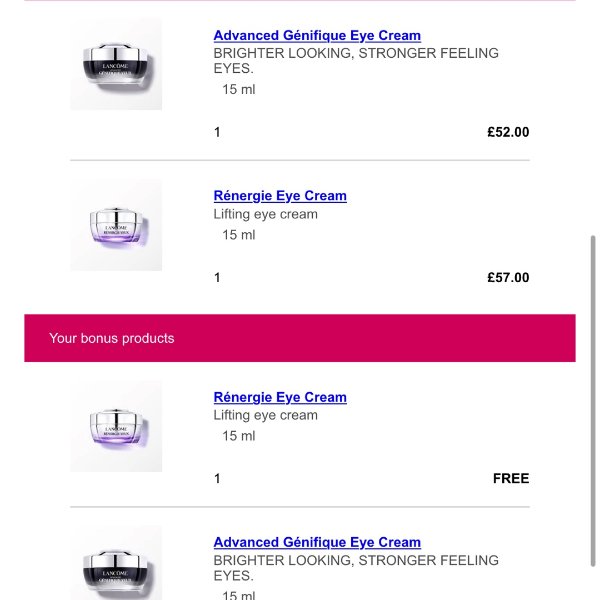Viewport: 600px width, 600px height.
Task: Click 'Lifting eye cream' under the £57.00 item
Action: (x=266, y=214)
